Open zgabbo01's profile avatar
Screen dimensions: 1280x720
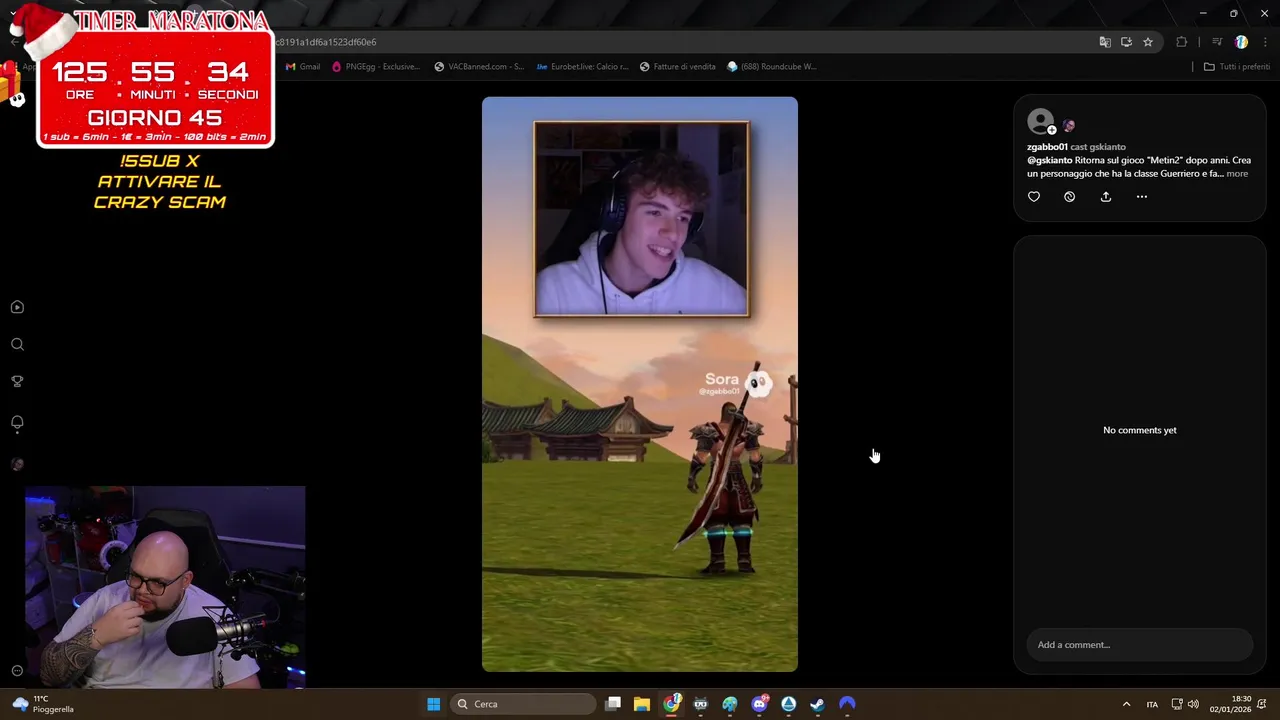click(1040, 122)
